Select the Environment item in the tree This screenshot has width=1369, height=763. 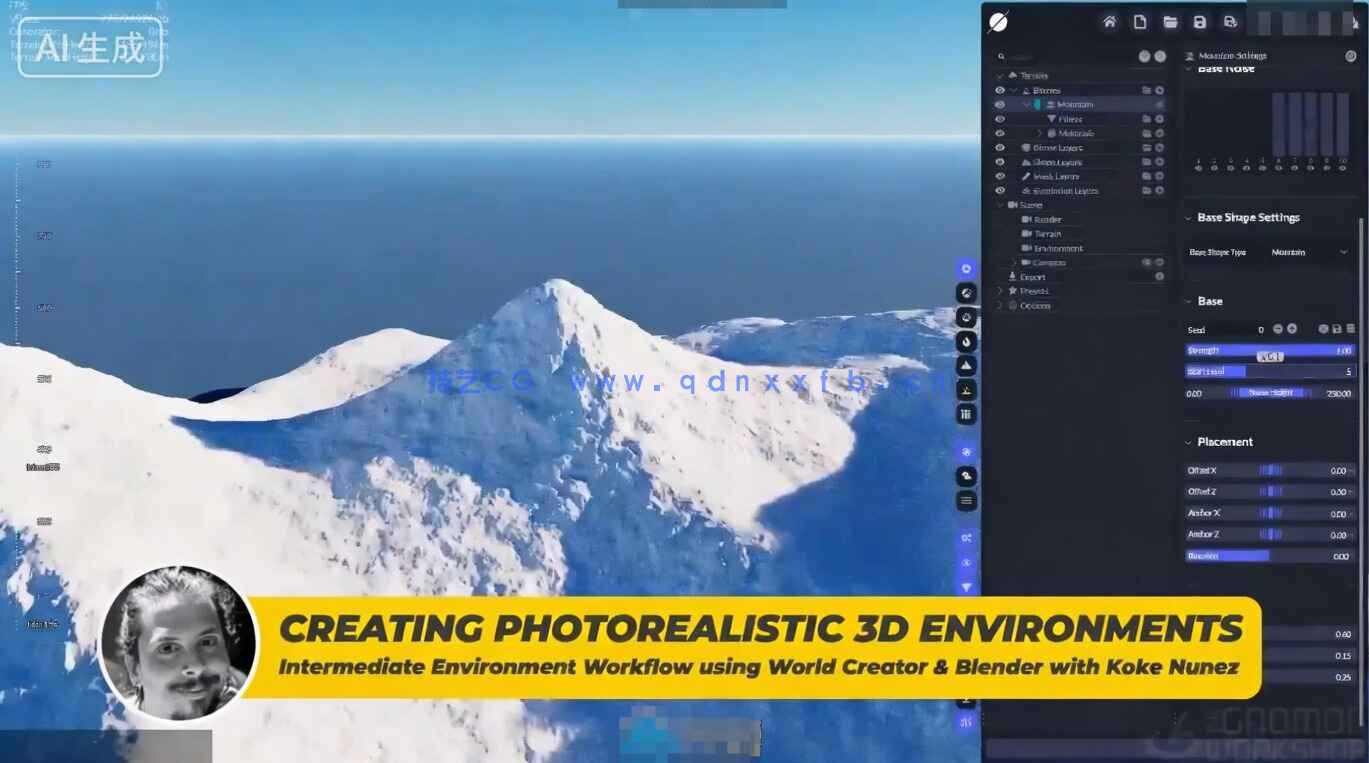(x=1058, y=248)
